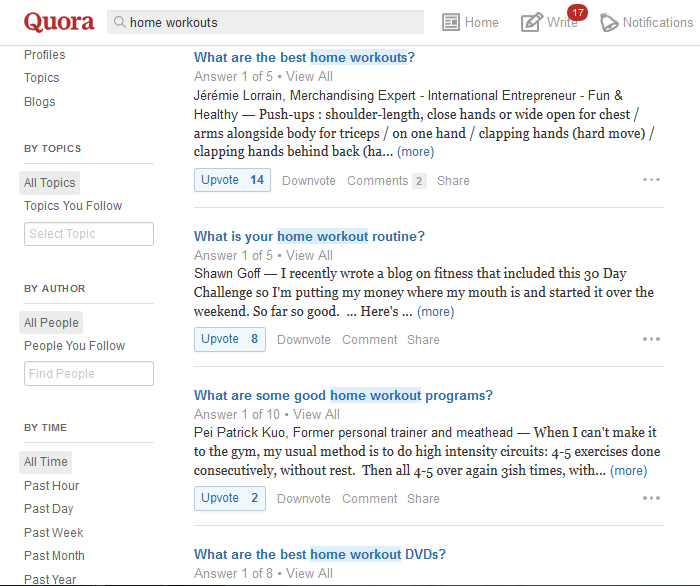This screenshot has width=700, height=586.
Task: Click author name Shawn Goff
Action: tap(227, 273)
